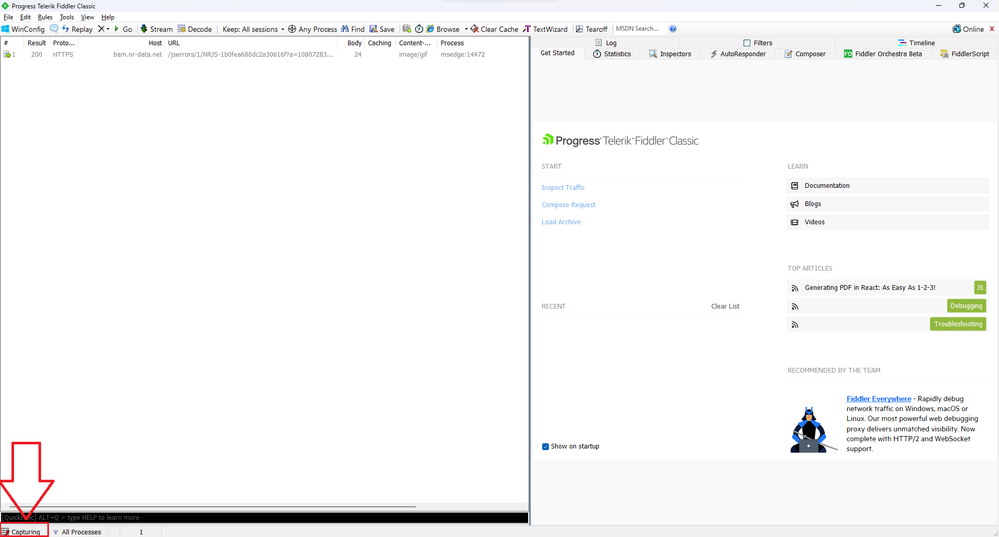The width and height of the screenshot is (999, 537).
Task: Click the green Troubleshooting tag
Action: (x=958, y=324)
